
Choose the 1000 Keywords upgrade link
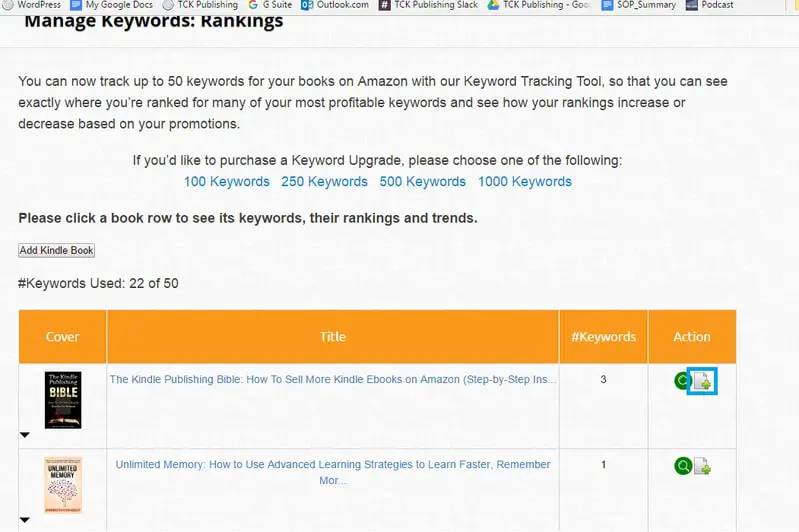pyautogui.click(x=525, y=181)
